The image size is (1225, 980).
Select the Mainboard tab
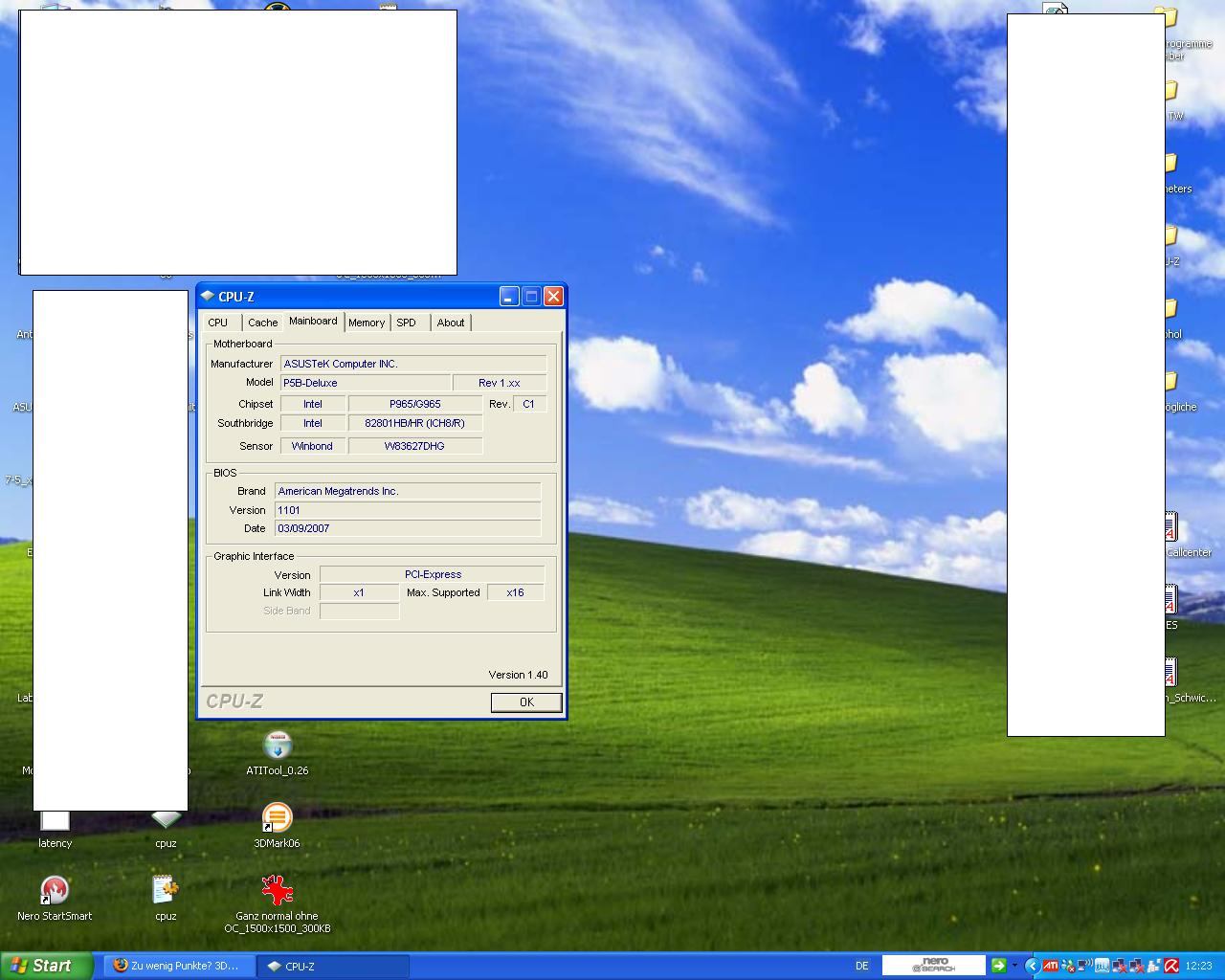(313, 321)
